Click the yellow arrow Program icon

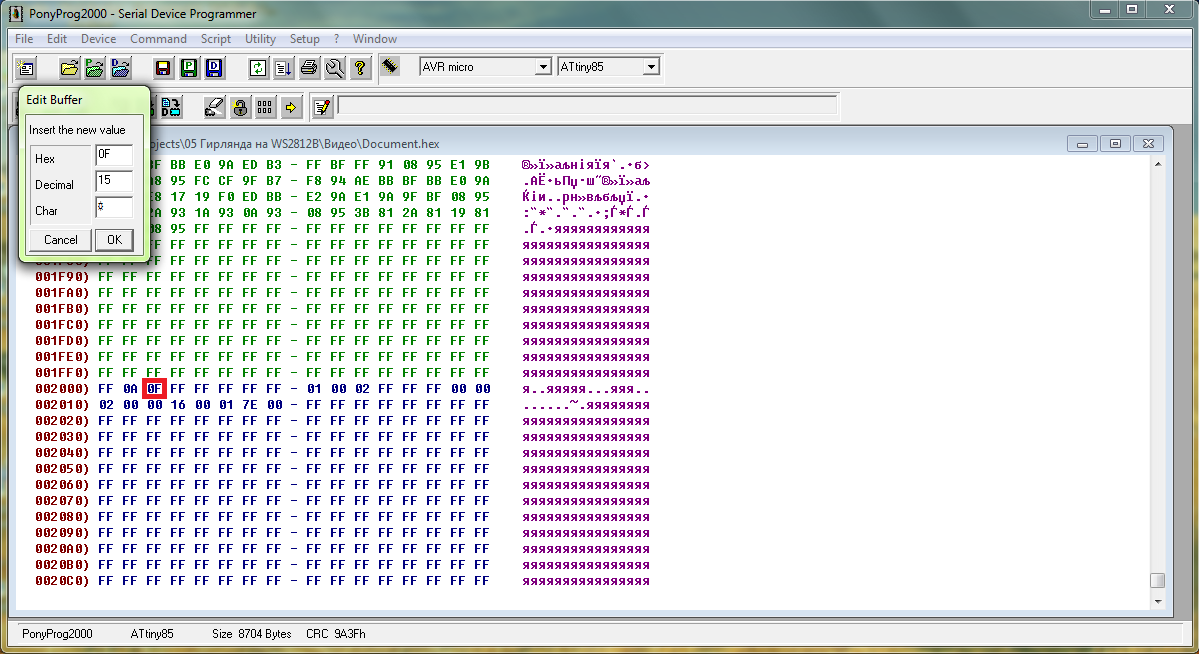click(x=291, y=108)
